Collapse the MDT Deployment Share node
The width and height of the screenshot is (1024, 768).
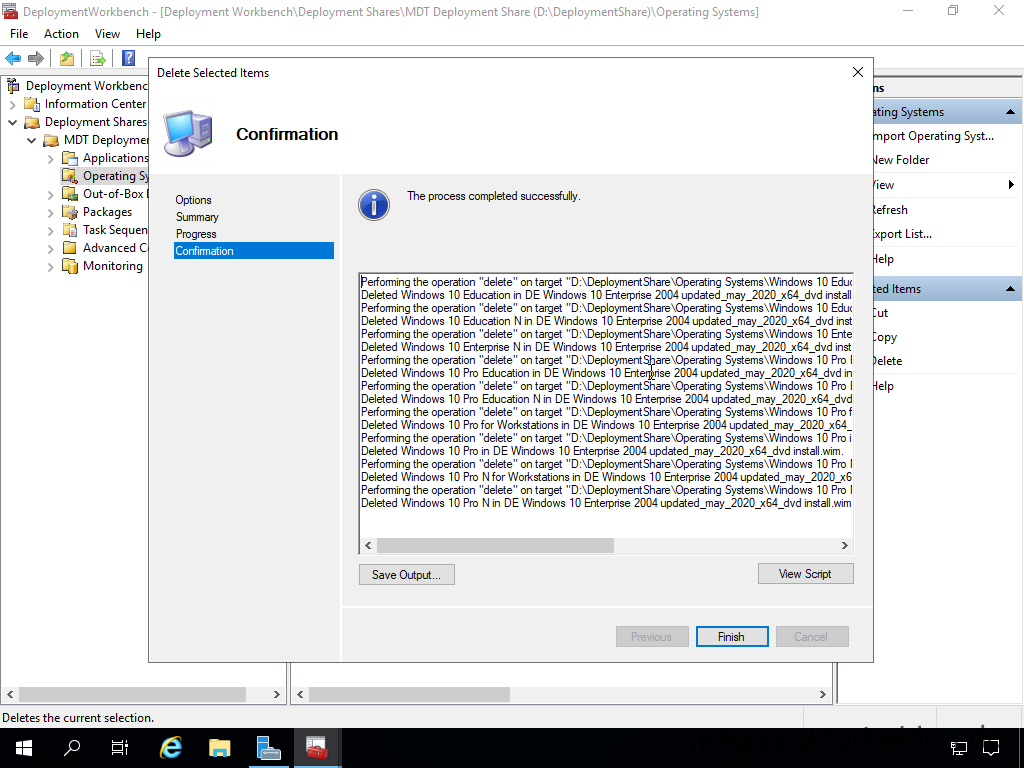31,140
